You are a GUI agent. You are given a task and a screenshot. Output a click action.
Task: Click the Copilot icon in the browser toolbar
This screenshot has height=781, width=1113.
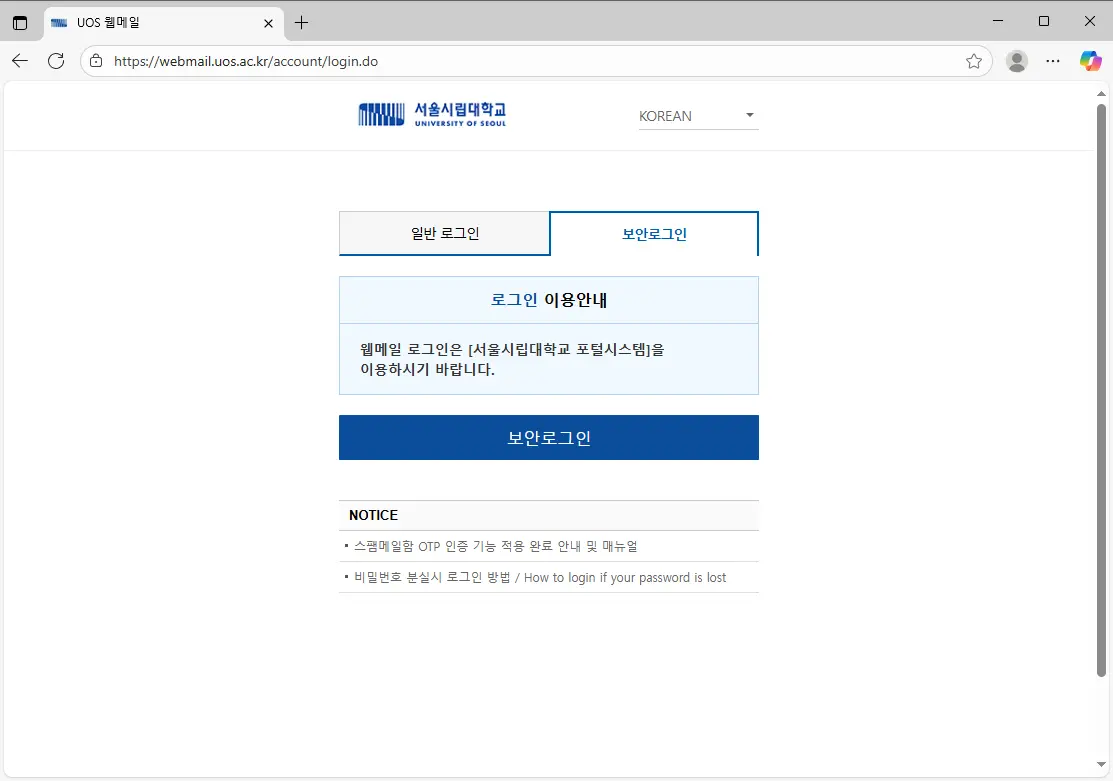1090,61
